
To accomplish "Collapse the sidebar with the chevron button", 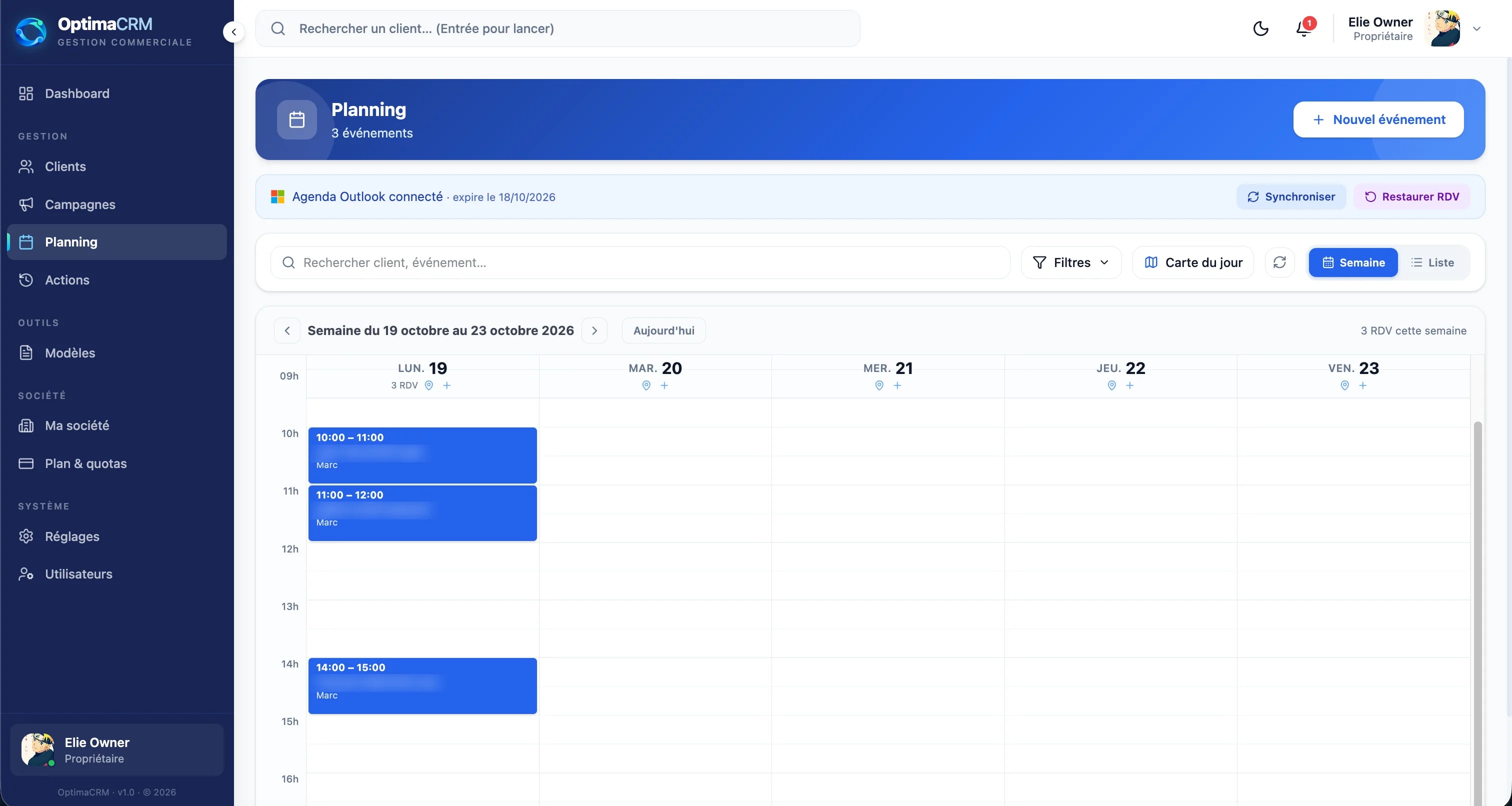I will (233, 31).
